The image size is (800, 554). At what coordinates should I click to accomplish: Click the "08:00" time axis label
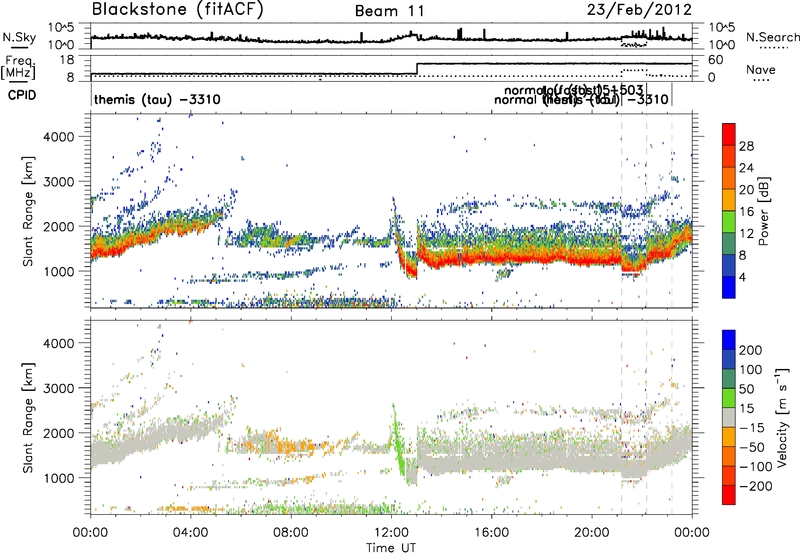(291, 533)
